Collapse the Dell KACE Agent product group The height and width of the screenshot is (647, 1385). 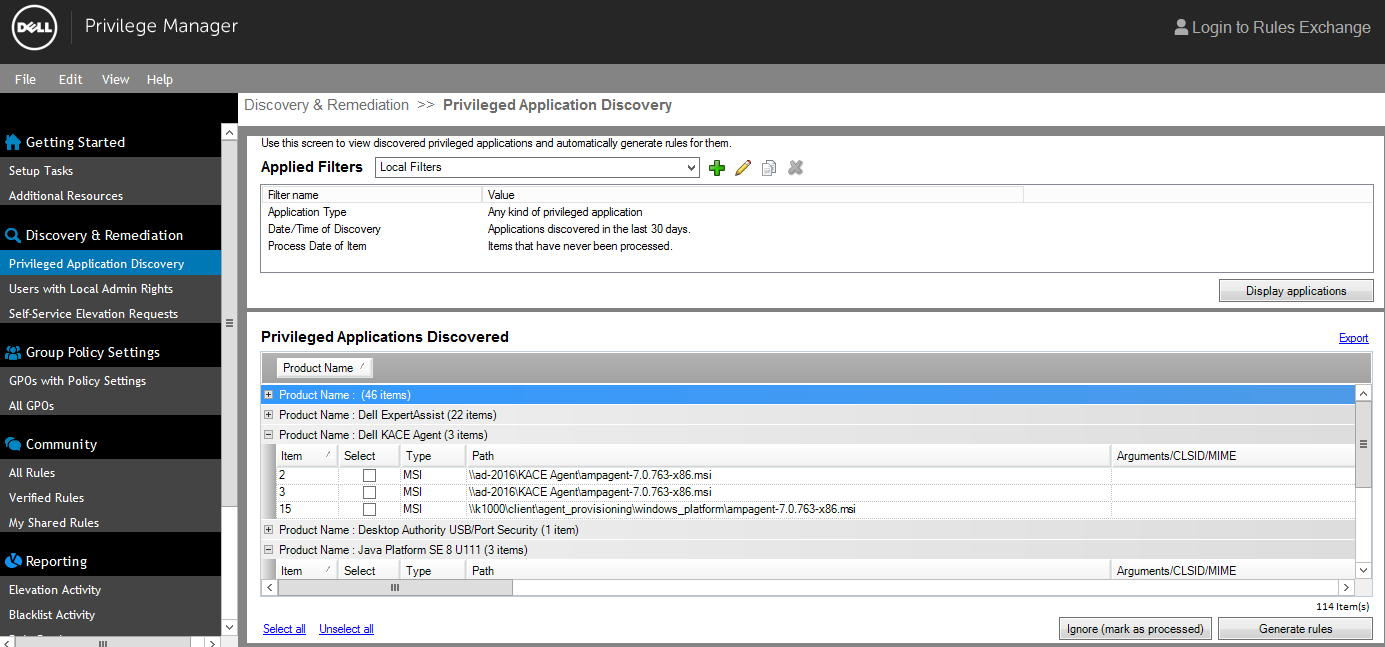click(x=268, y=435)
